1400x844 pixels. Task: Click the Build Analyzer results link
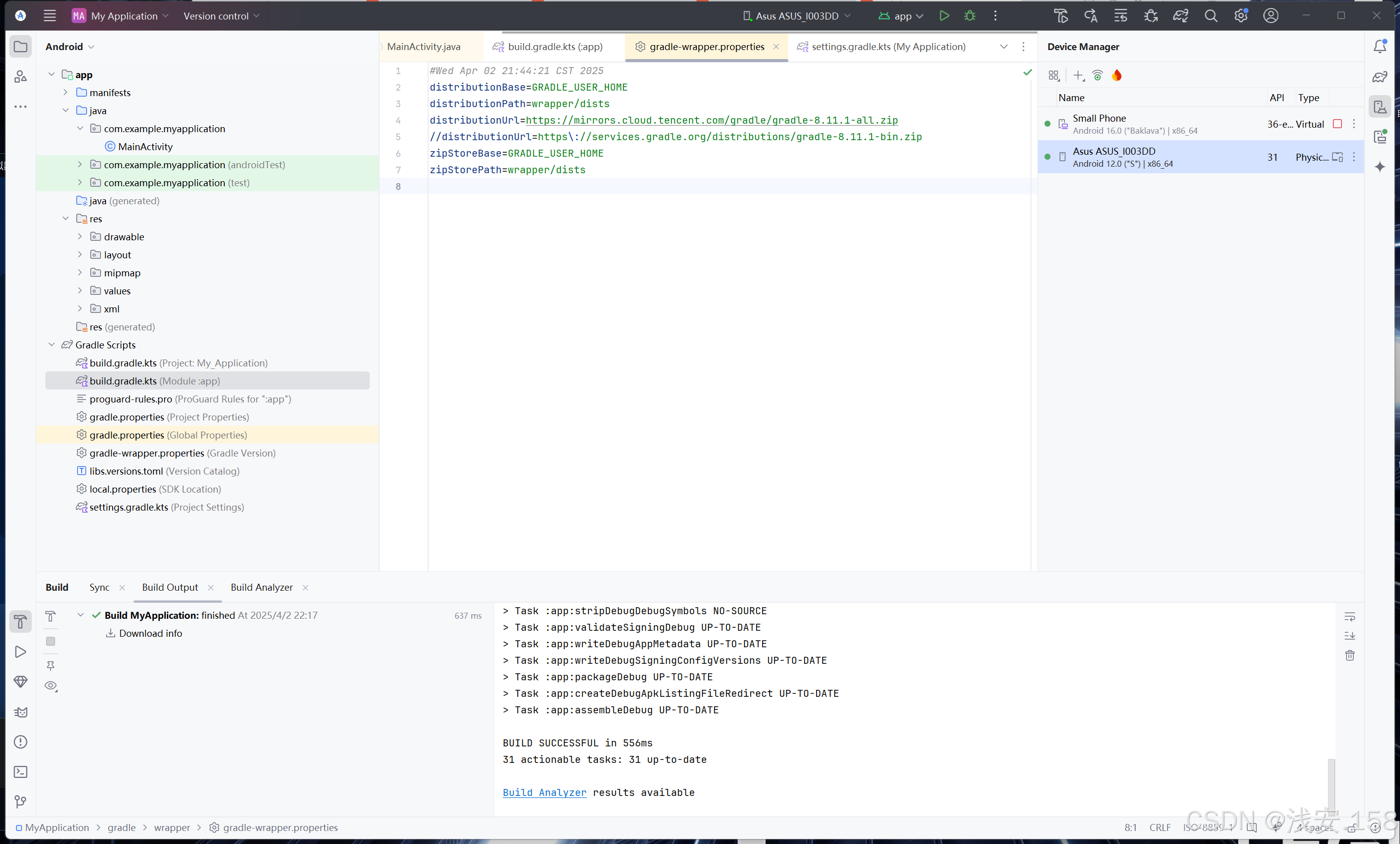coord(544,792)
